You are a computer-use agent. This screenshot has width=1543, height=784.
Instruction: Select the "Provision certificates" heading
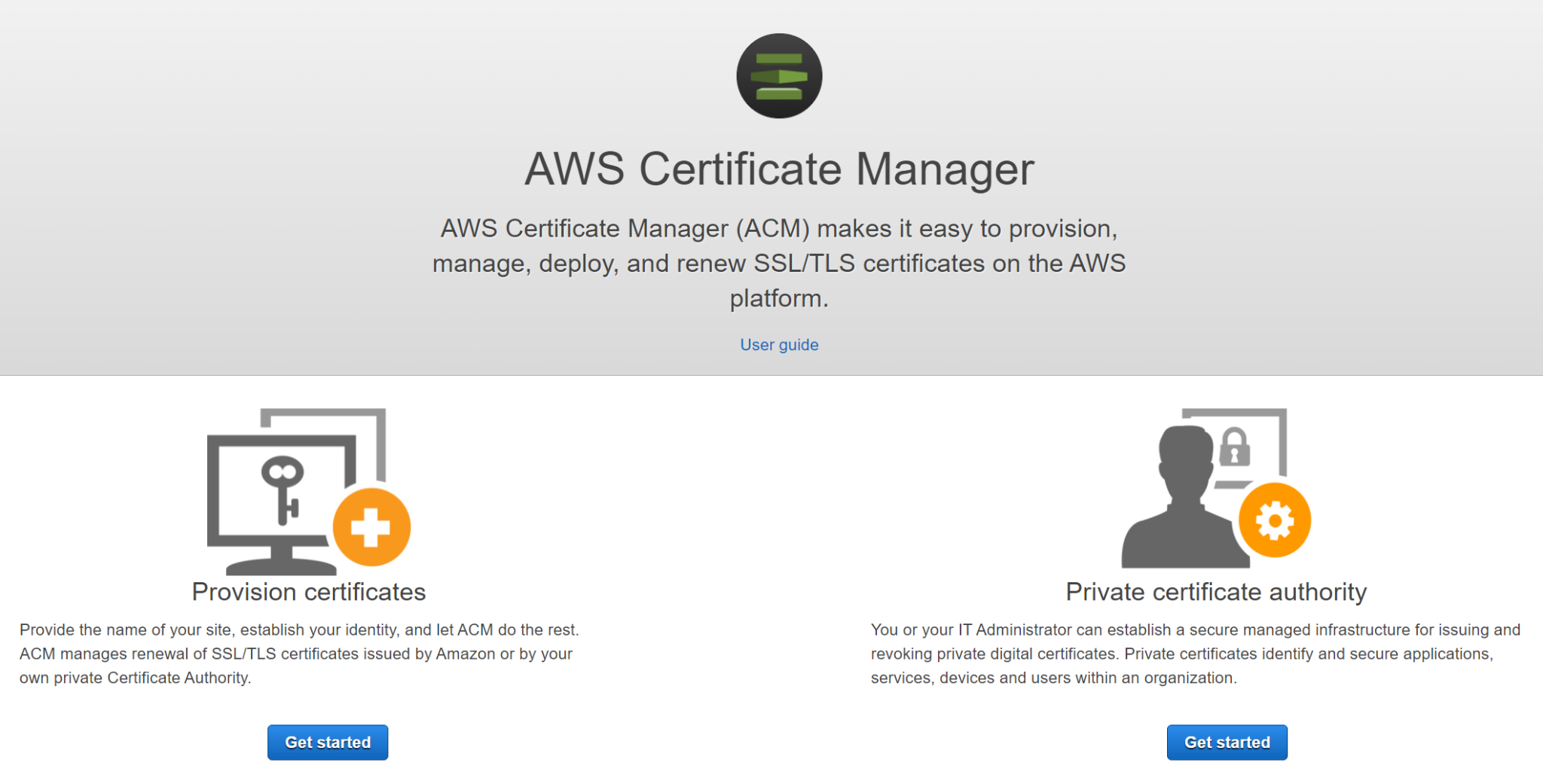click(x=309, y=592)
